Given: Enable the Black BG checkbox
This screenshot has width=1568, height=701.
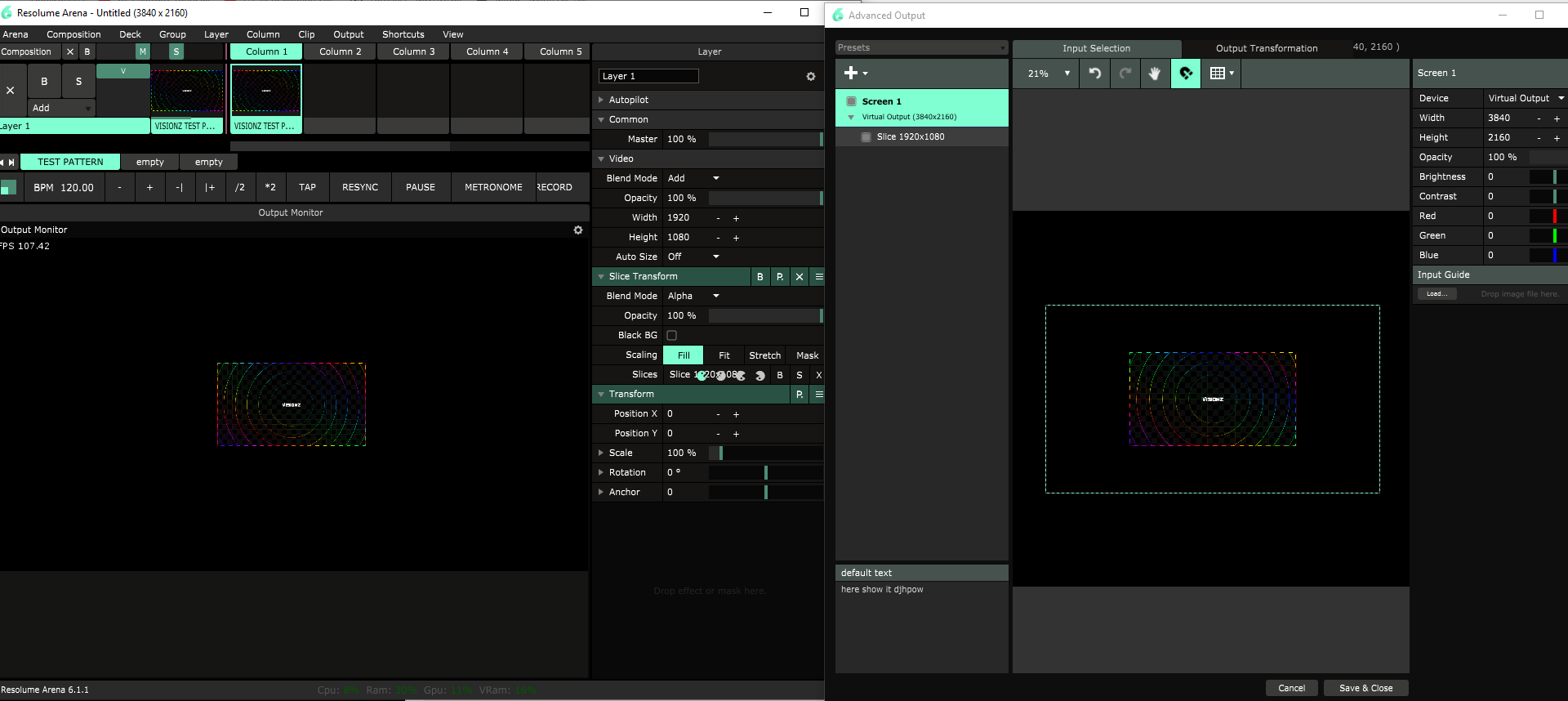Looking at the screenshot, I should (671, 336).
